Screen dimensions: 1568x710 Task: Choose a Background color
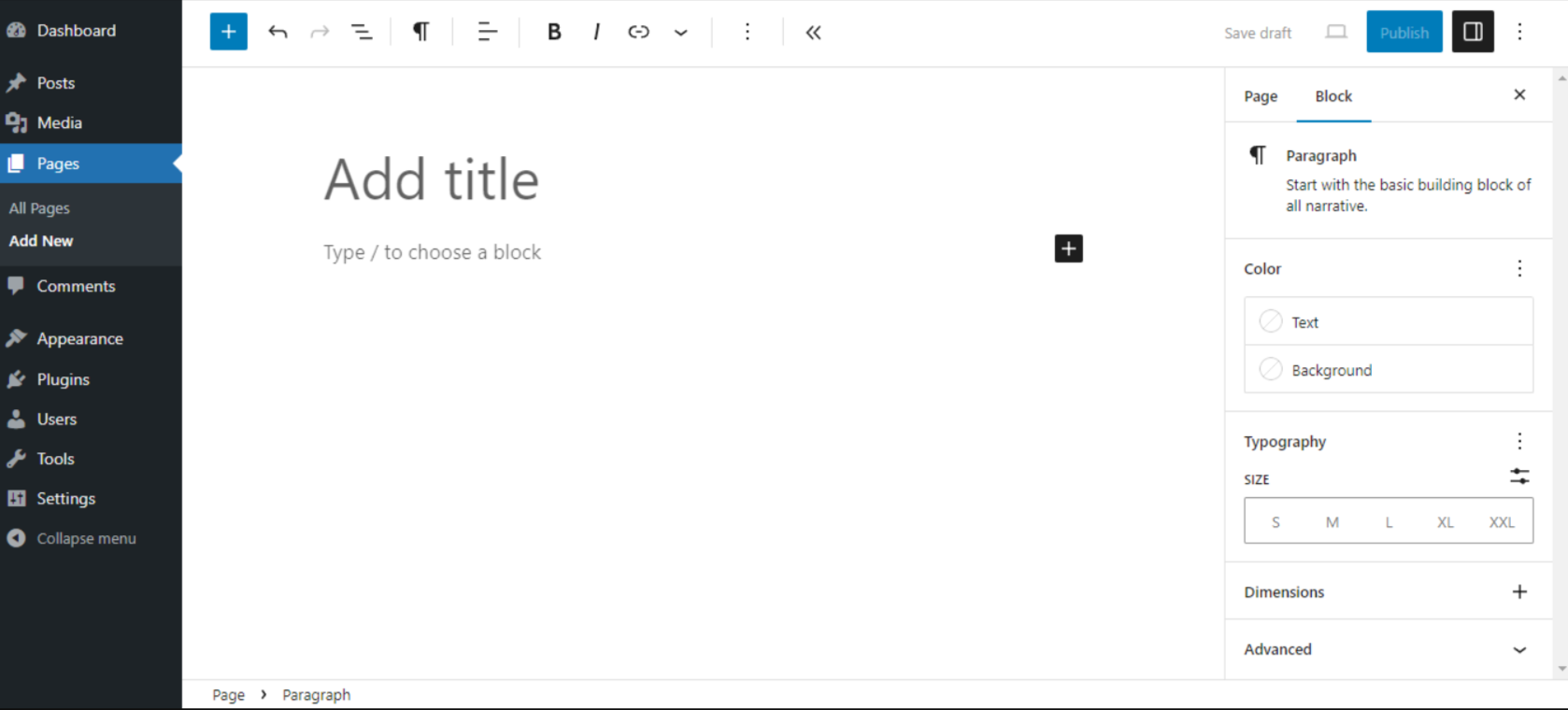coord(1389,370)
